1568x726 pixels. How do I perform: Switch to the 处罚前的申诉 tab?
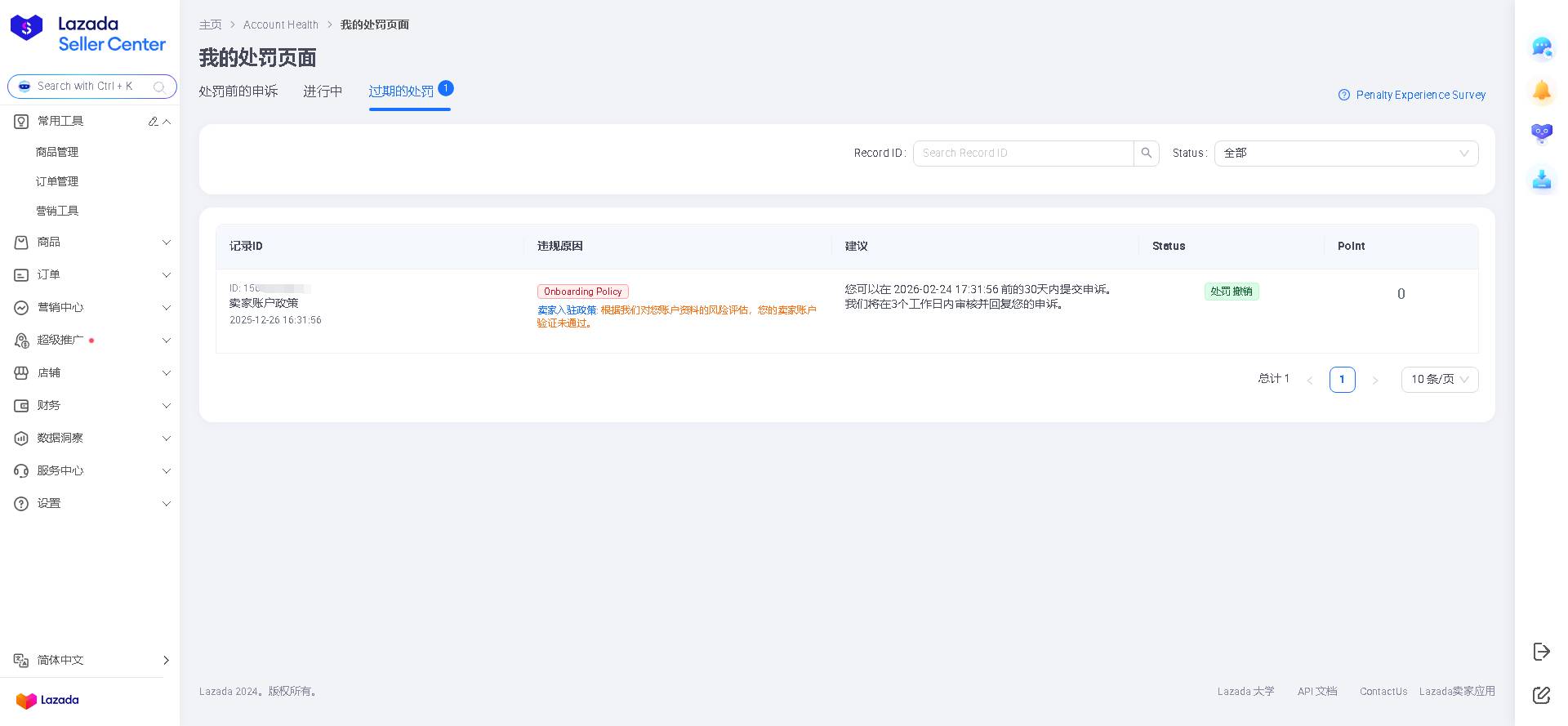point(238,91)
